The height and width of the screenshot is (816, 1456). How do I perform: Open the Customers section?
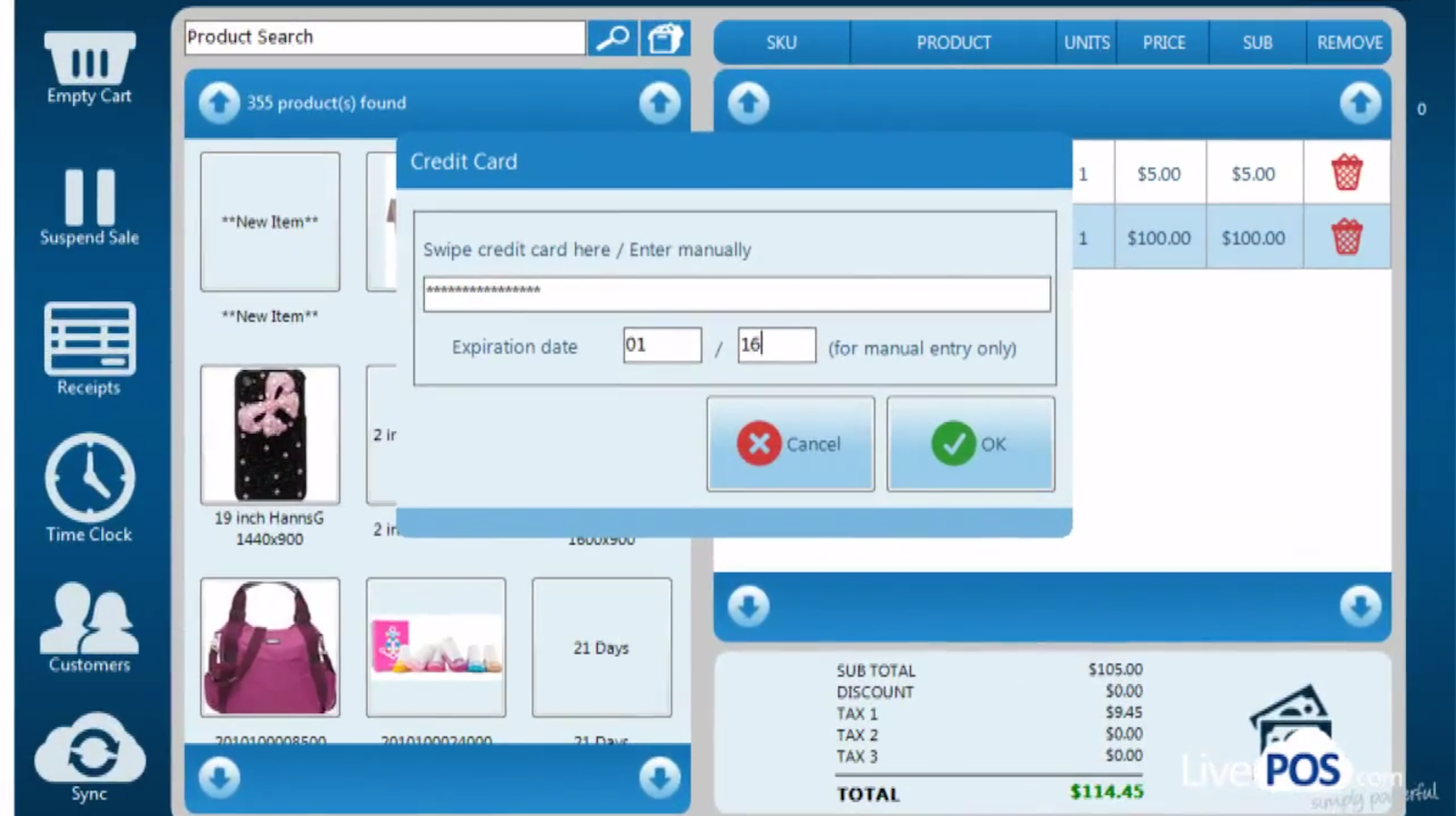[89, 620]
